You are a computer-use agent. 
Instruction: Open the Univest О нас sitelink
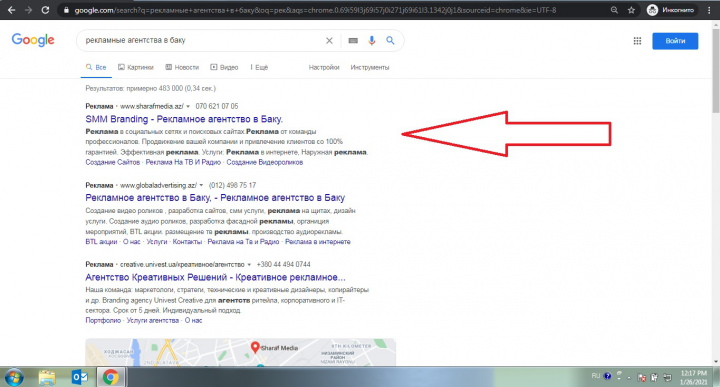click(193, 320)
